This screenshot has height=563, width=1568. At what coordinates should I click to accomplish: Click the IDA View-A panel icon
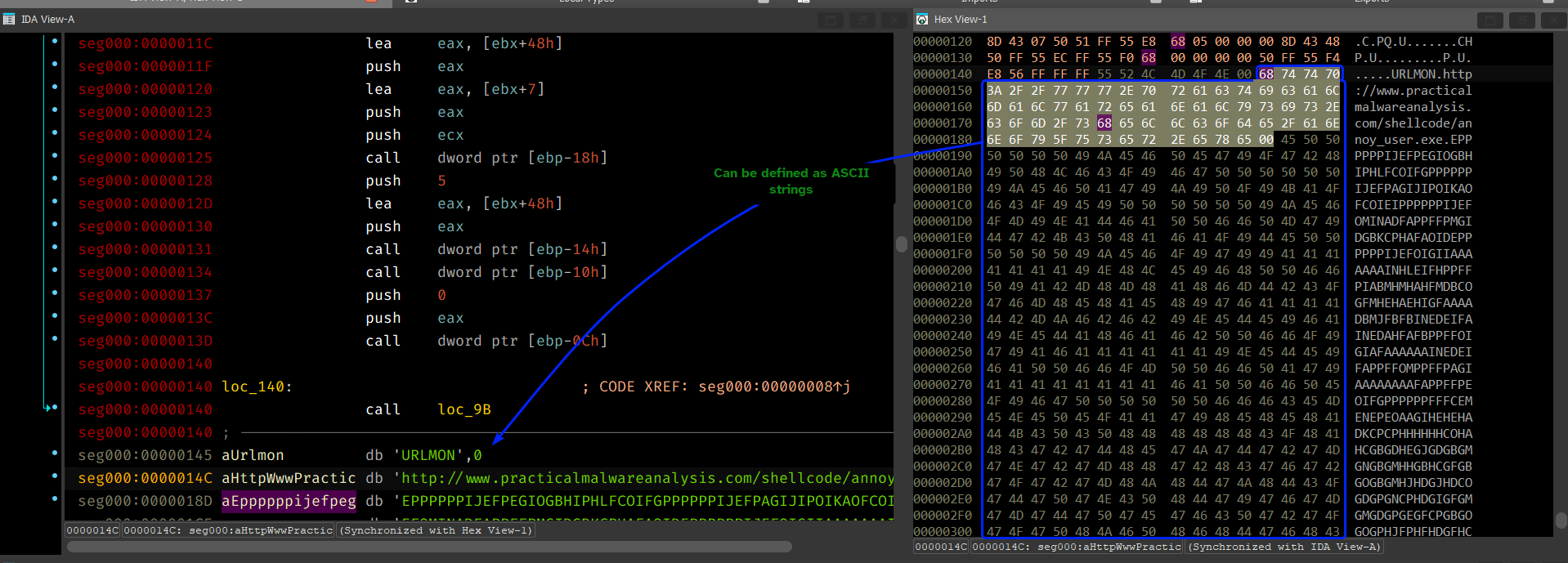(9, 19)
